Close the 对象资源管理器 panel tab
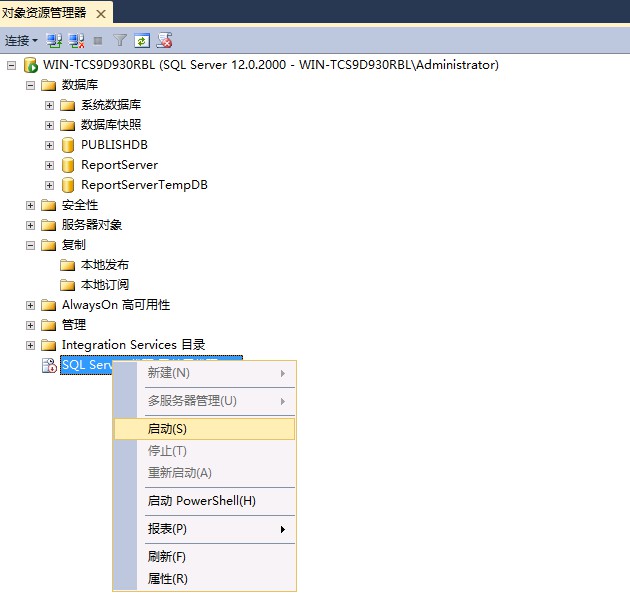 point(101,14)
